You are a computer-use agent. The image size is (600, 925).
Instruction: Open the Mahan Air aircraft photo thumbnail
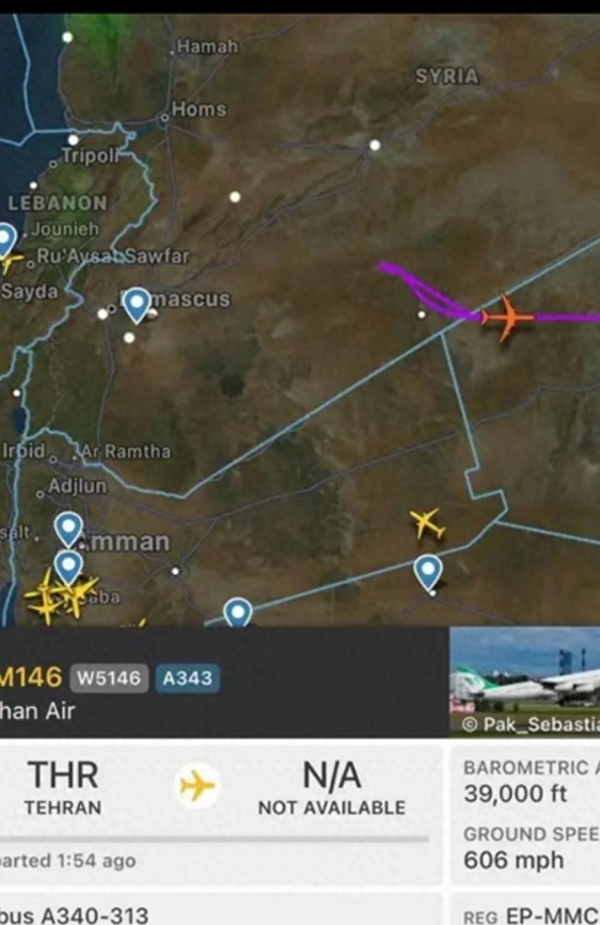coord(524,682)
